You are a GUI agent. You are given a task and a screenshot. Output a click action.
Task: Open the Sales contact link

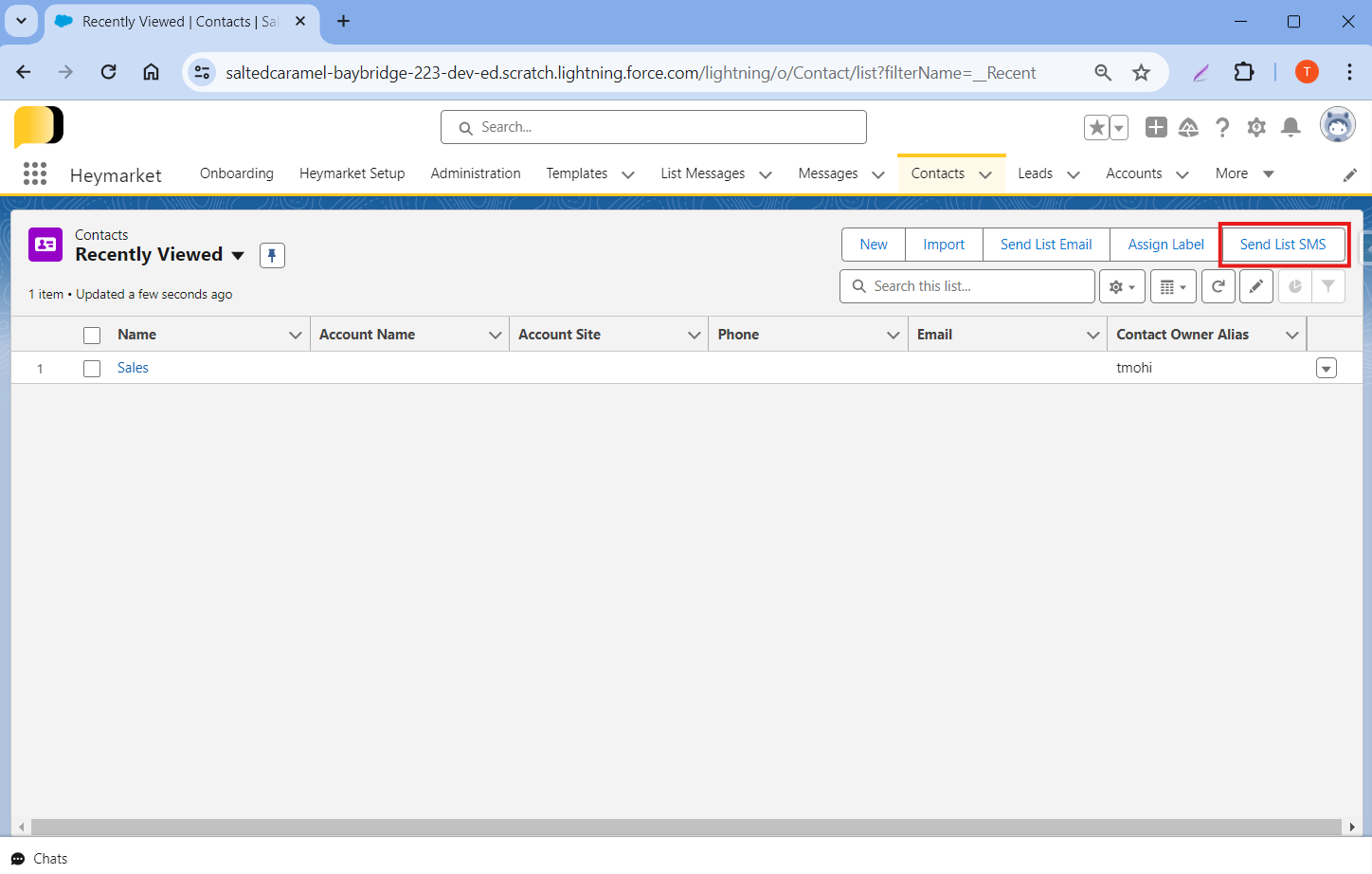(x=133, y=368)
